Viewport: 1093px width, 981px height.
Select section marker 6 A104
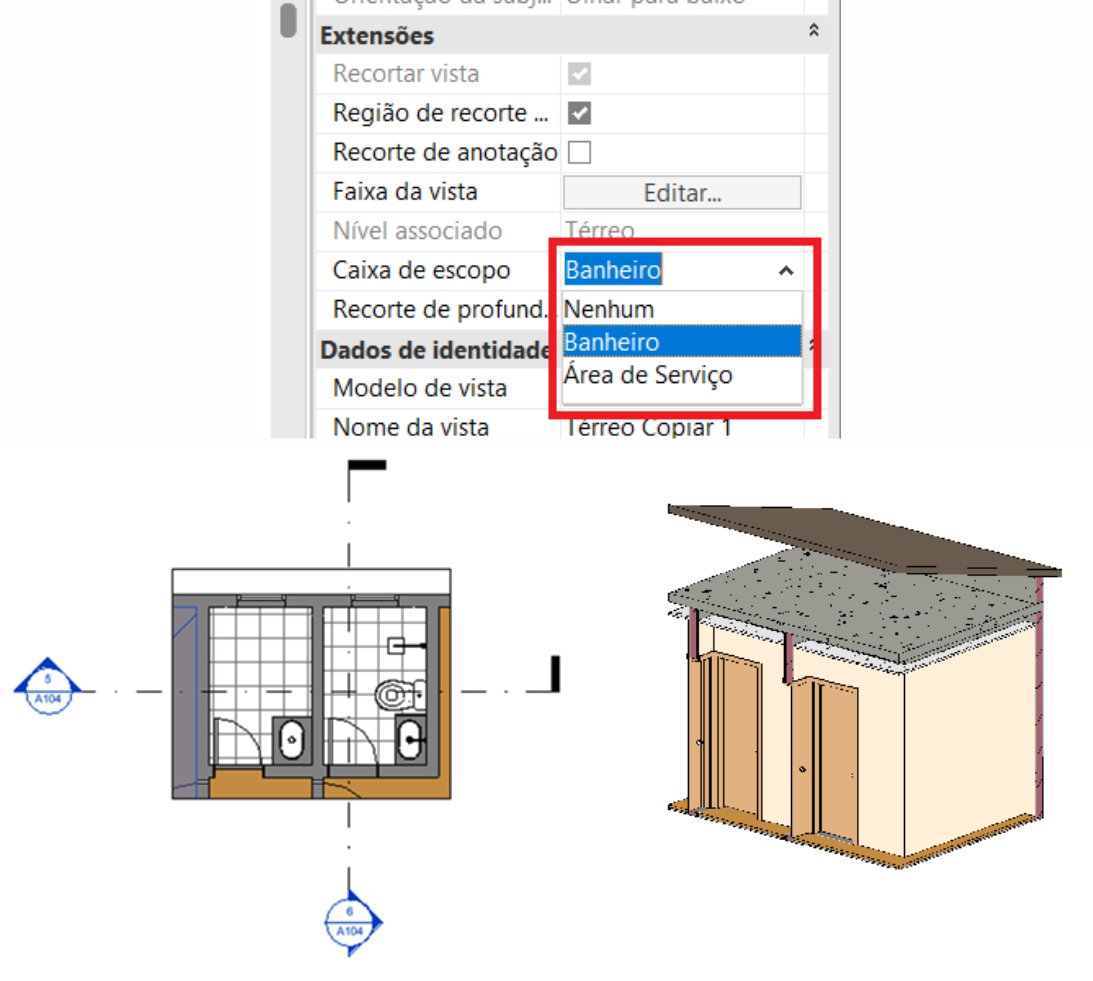pyautogui.click(x=353, y=922)
